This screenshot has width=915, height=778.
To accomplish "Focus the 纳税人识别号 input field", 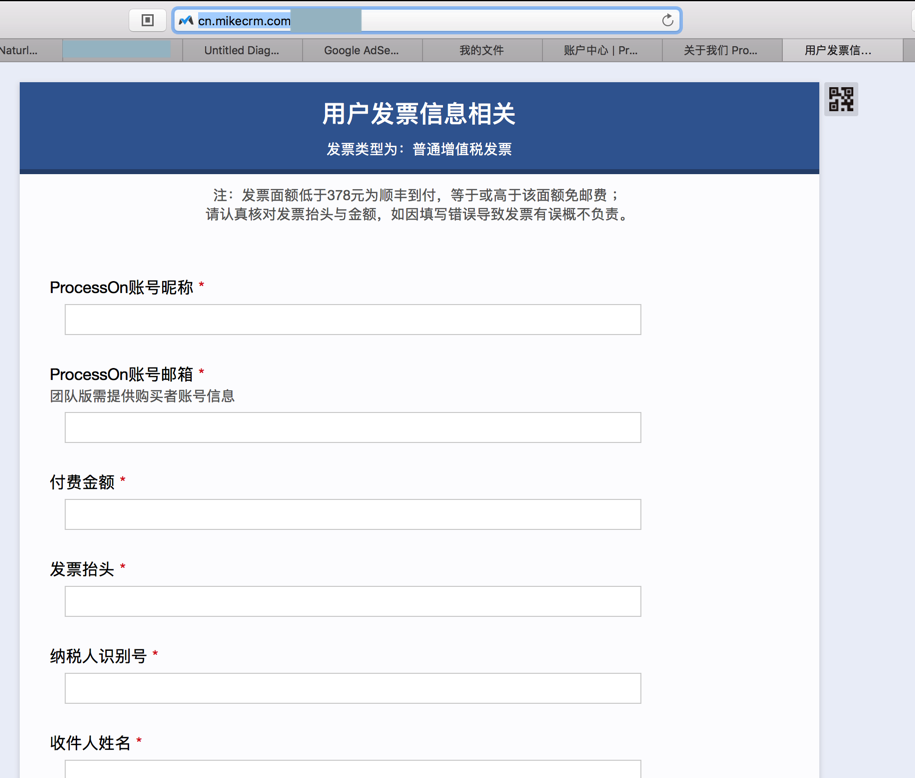I will (353, 688).
